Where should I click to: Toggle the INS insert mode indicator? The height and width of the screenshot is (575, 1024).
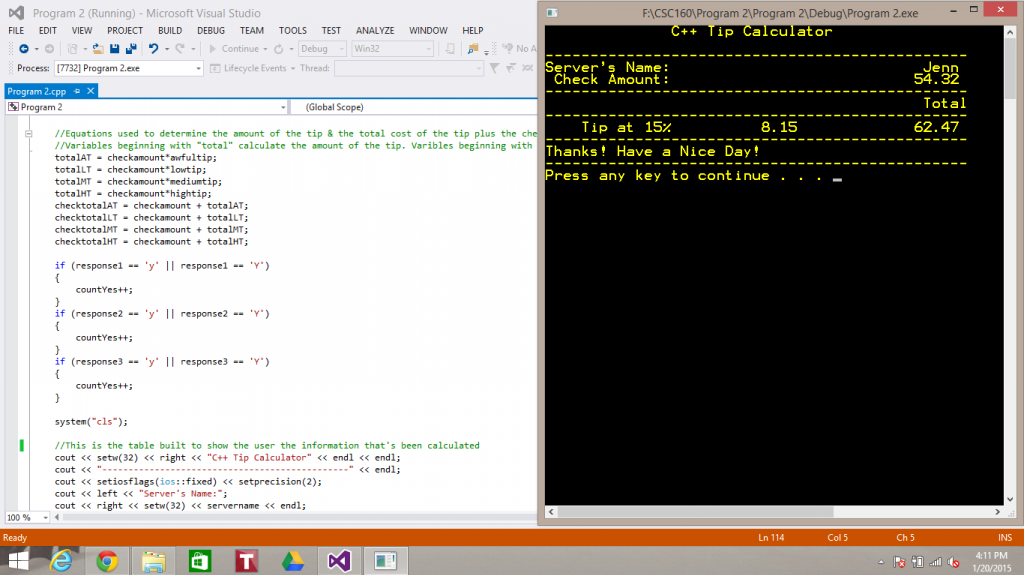1005,538
